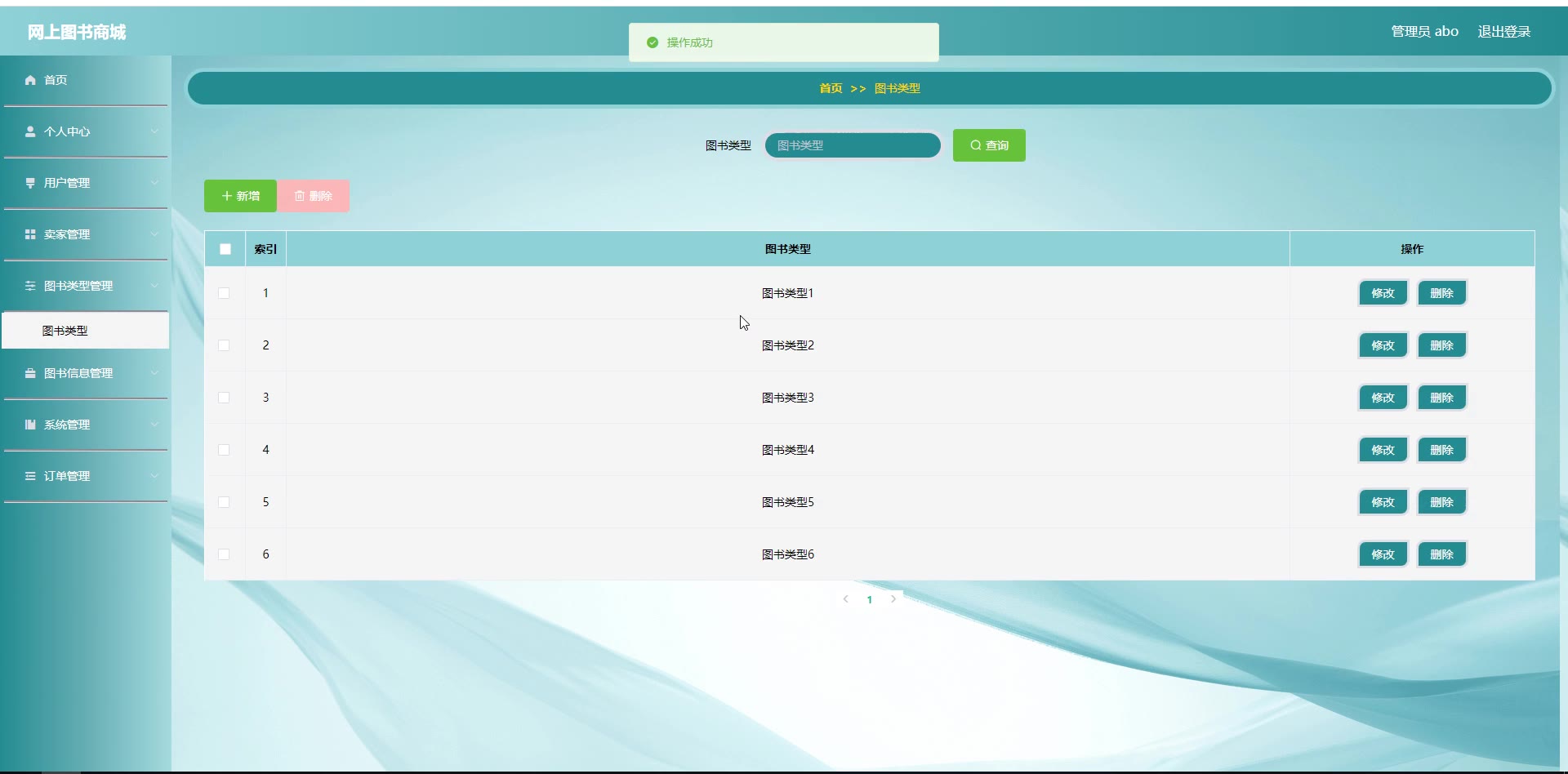Click the list icon beside 订单管理
This screenshot has width=1568, height=774.
[30, 476]
